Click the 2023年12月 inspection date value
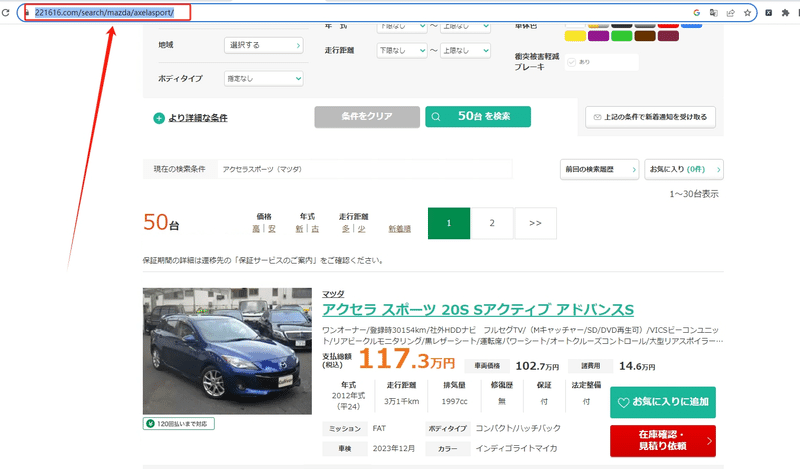Image resolution: width=800 pixels, height=469 pixels. point(393,449)
